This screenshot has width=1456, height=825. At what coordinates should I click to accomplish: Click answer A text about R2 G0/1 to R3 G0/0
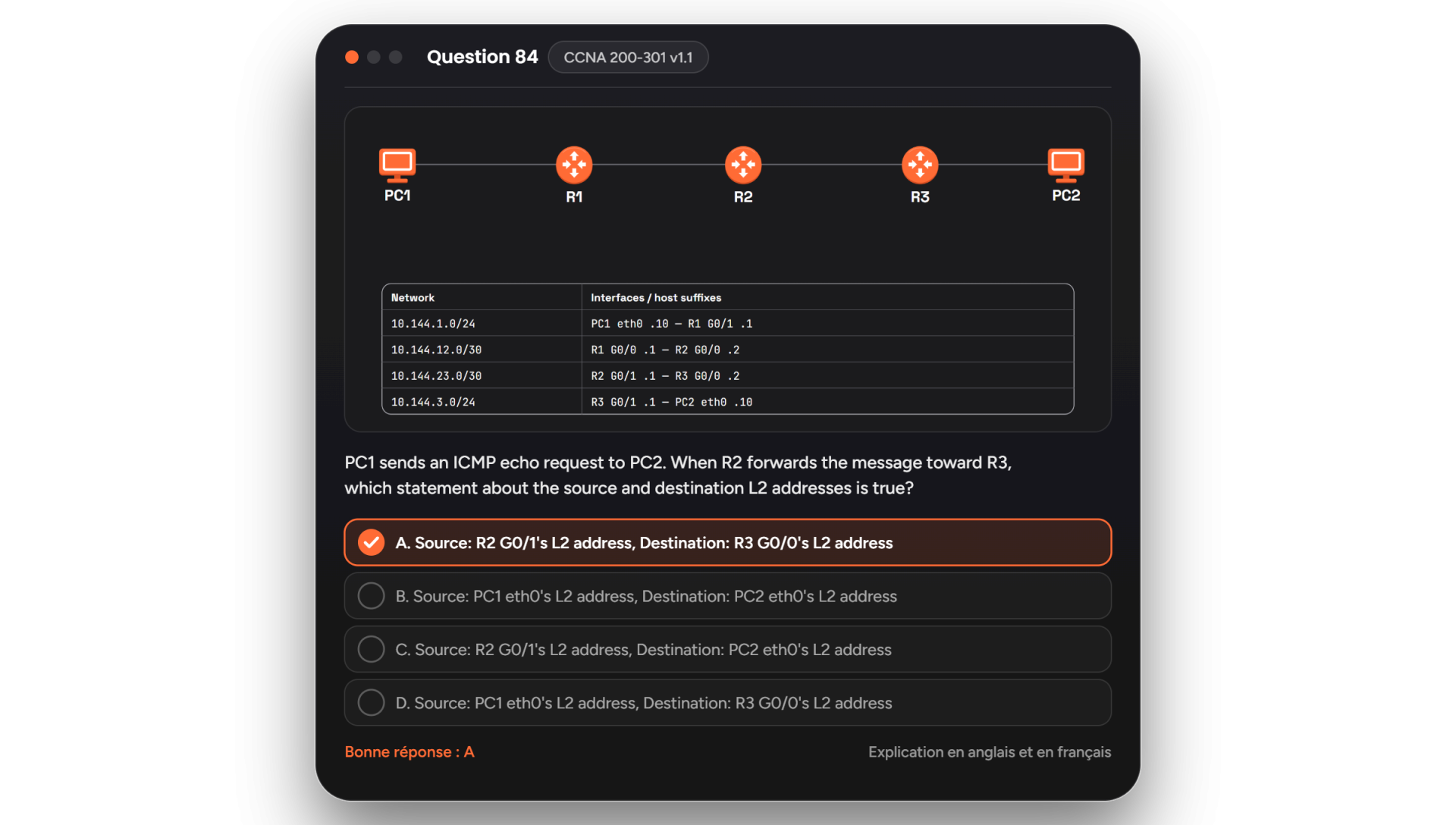tap(644, 543)
